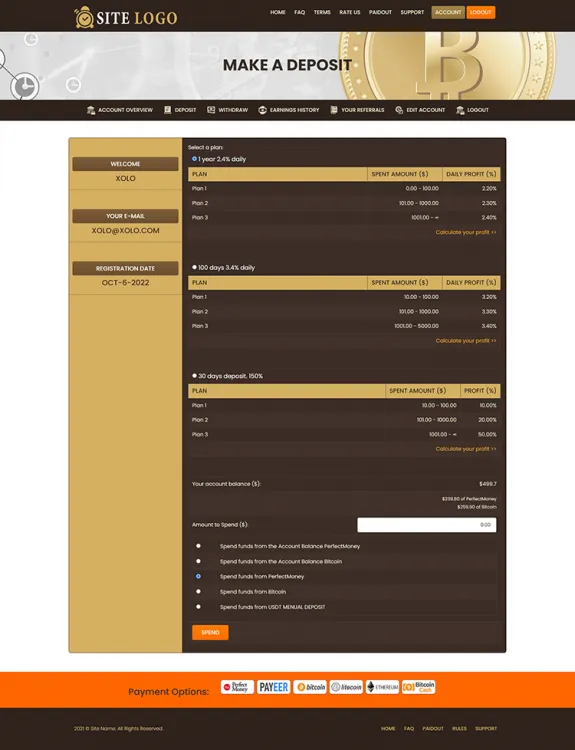Viewport: 575px width, 750px height.
Task: Click the Edit Account icon
Action: 399,110
